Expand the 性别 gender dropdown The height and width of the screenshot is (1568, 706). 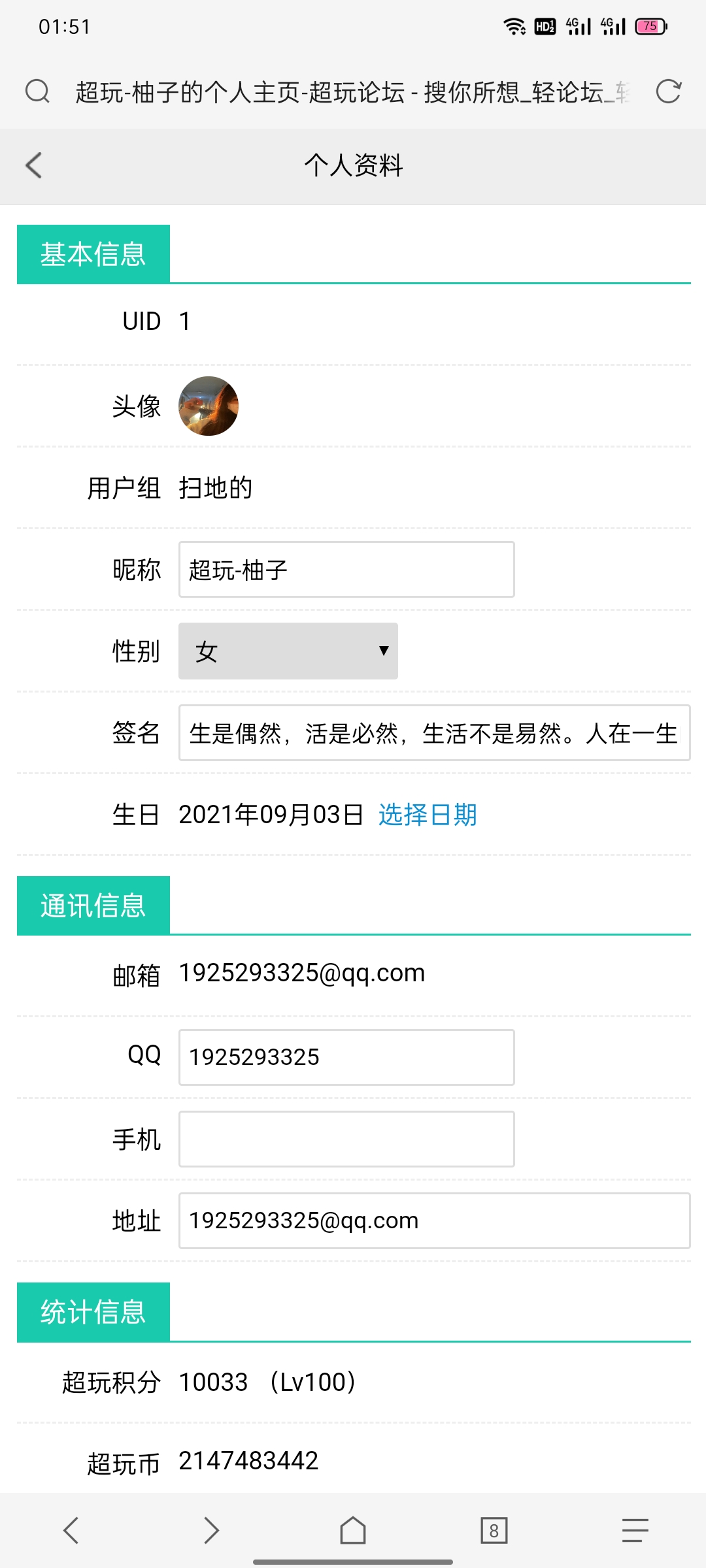[x=288, y=651]
